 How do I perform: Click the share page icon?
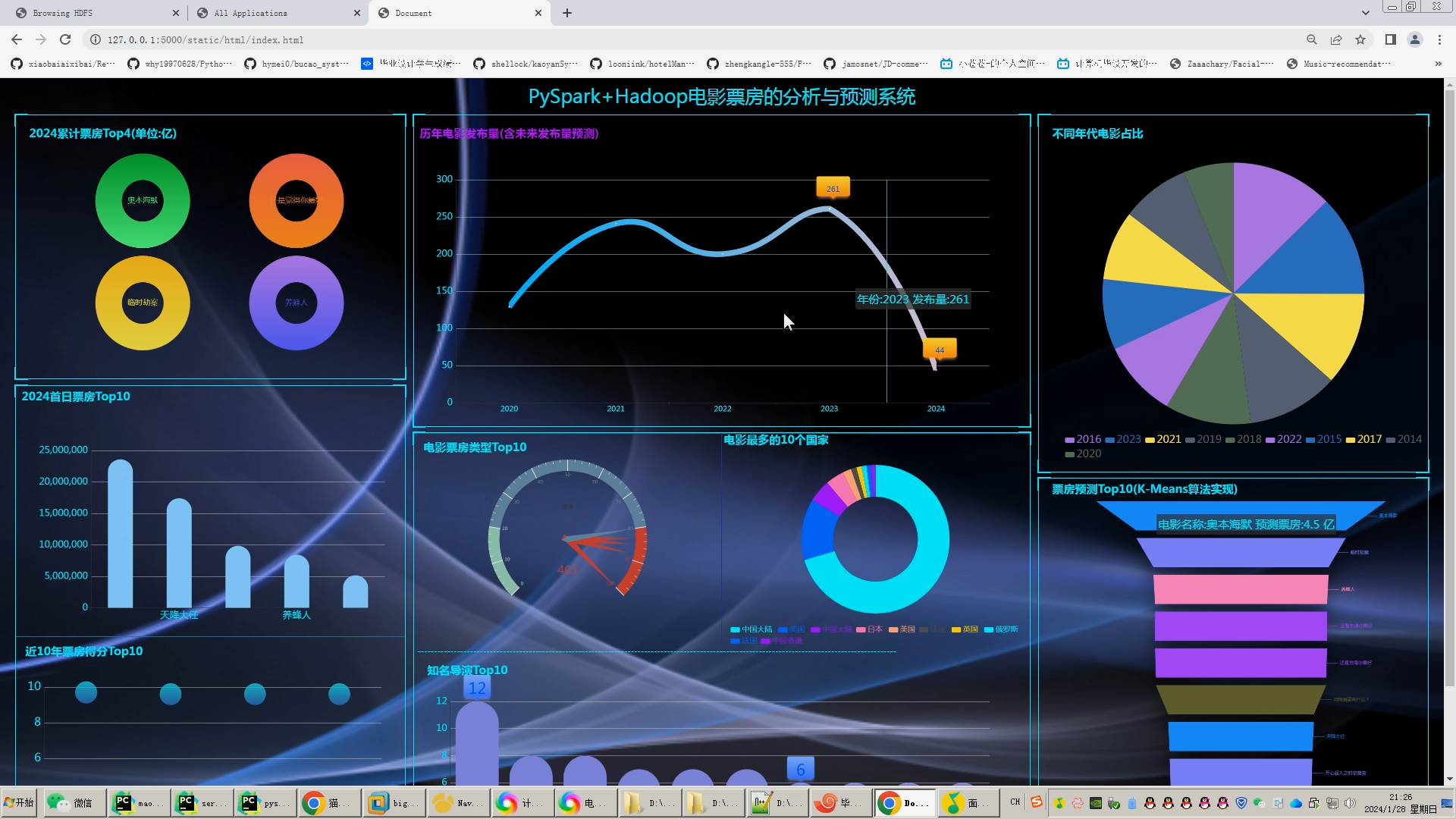(1336, 39)
